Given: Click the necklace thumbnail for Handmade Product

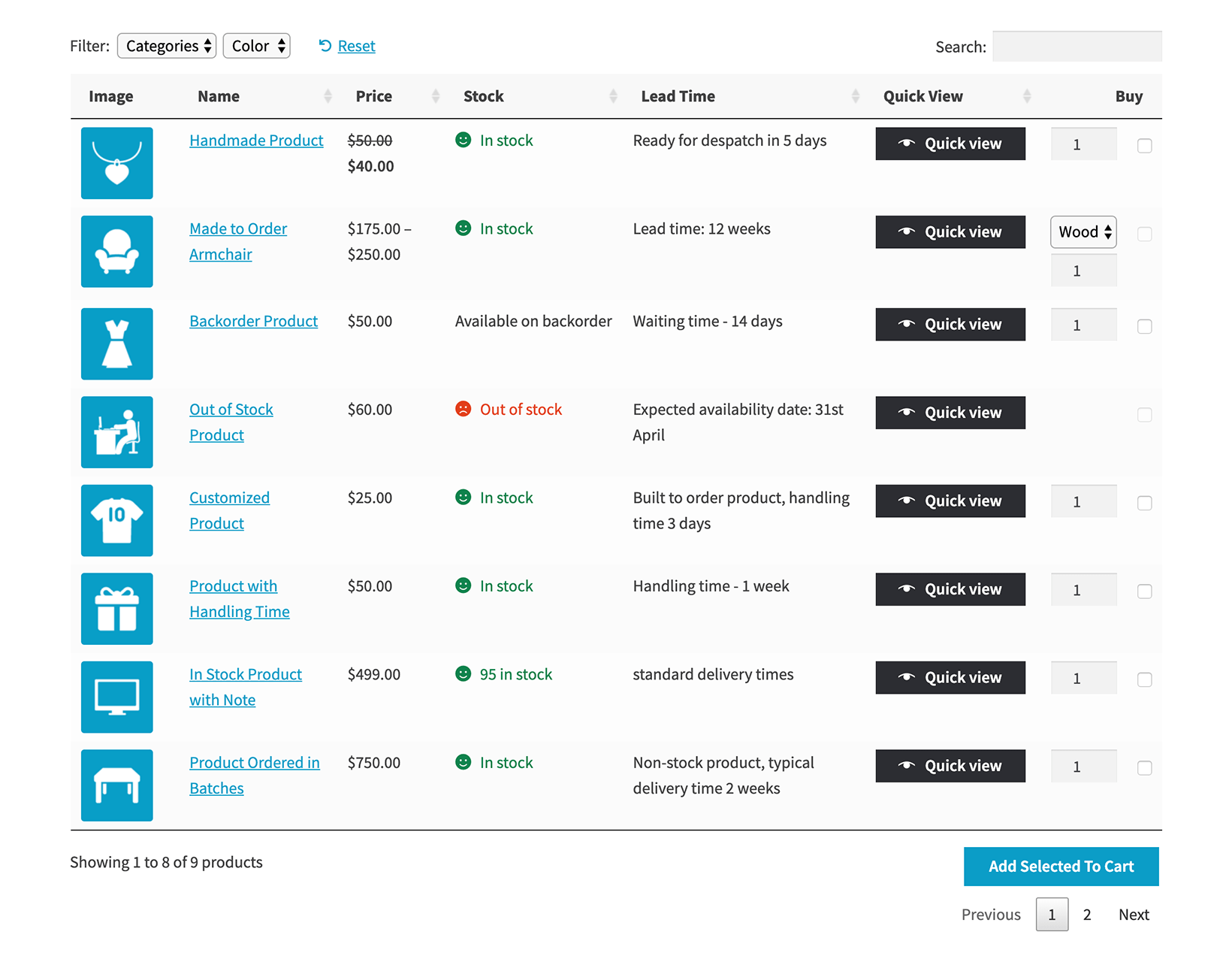Looking at the screenshot, I should [116, 163].
